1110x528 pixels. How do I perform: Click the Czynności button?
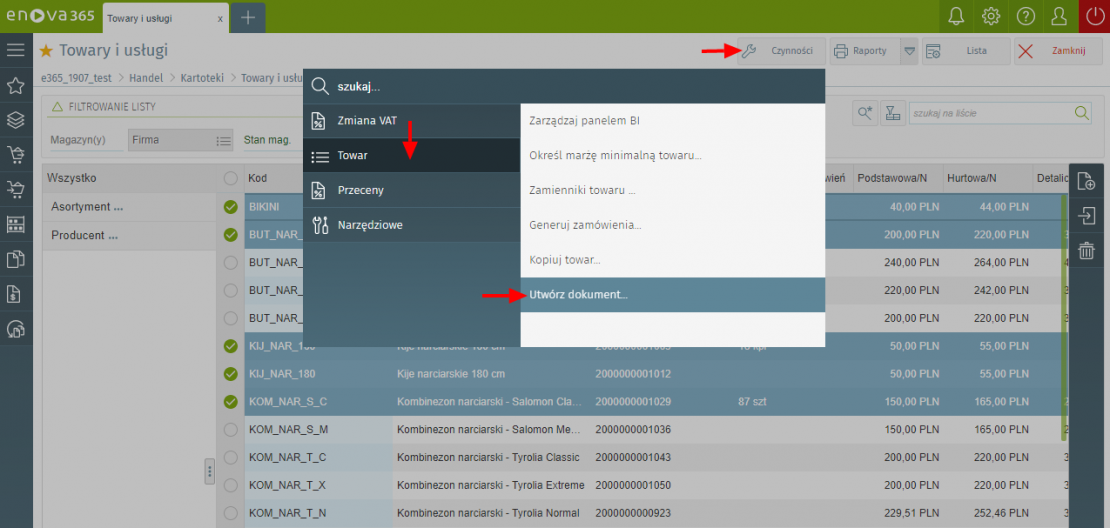click(781, 51)
